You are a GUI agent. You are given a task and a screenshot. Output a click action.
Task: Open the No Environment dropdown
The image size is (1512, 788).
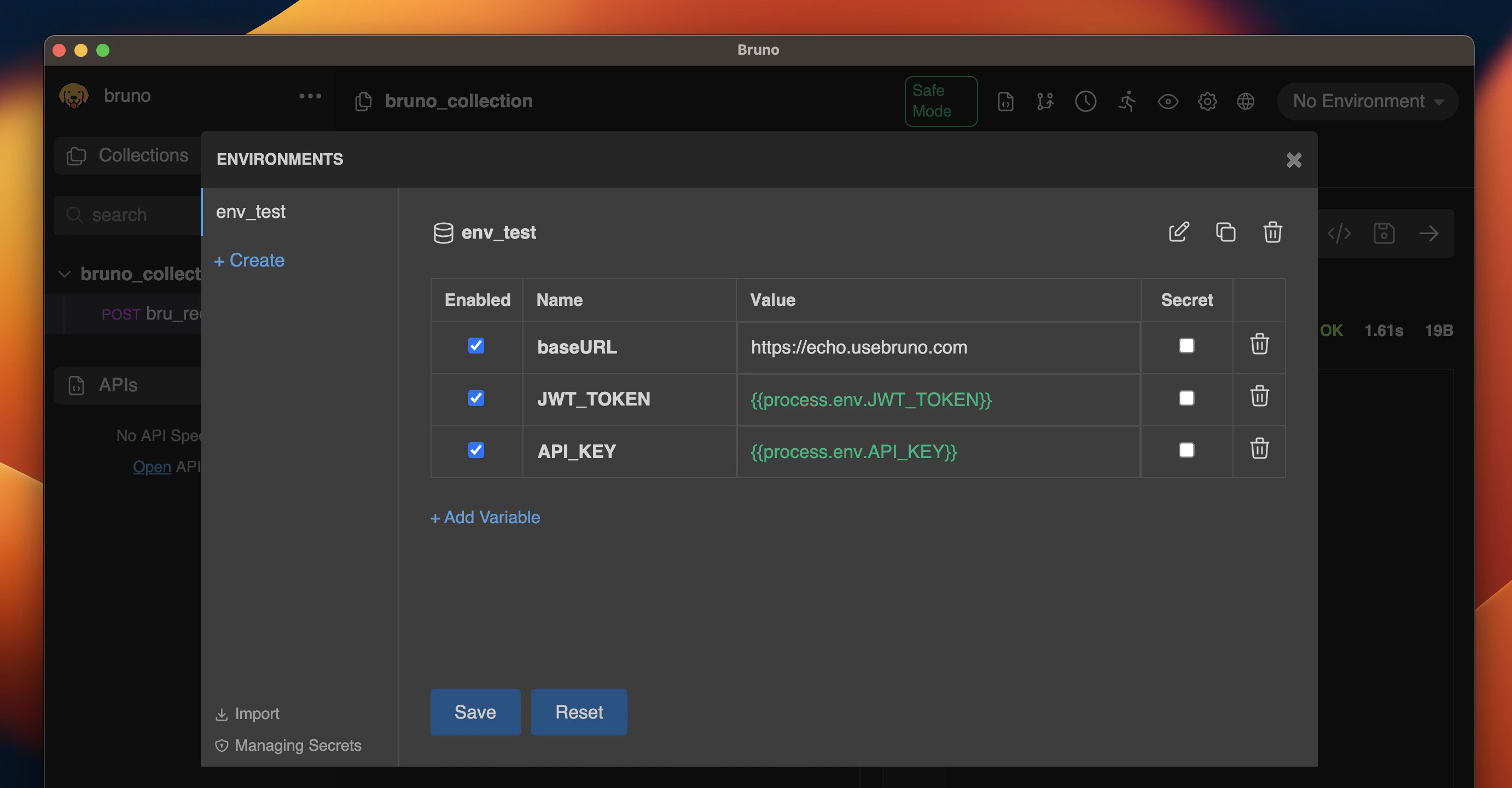pos(1368,101)
